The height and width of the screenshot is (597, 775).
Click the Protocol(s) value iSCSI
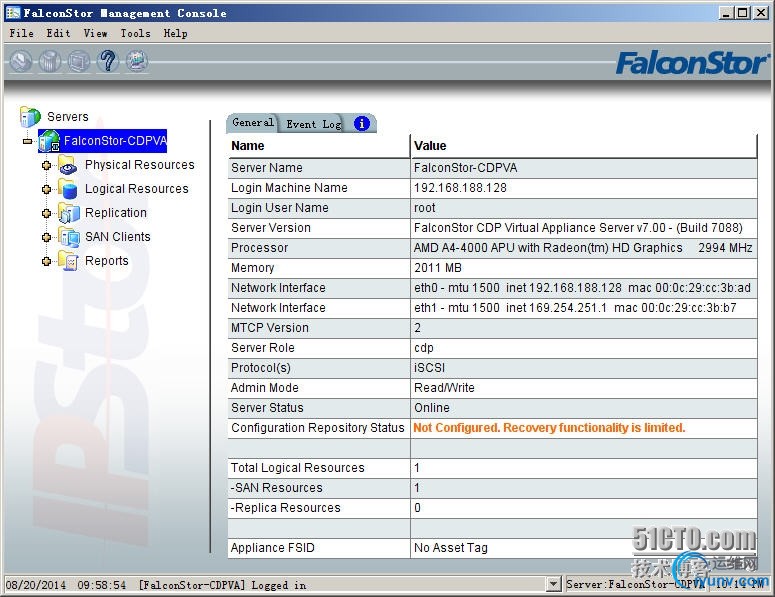(x=430, y=368)
